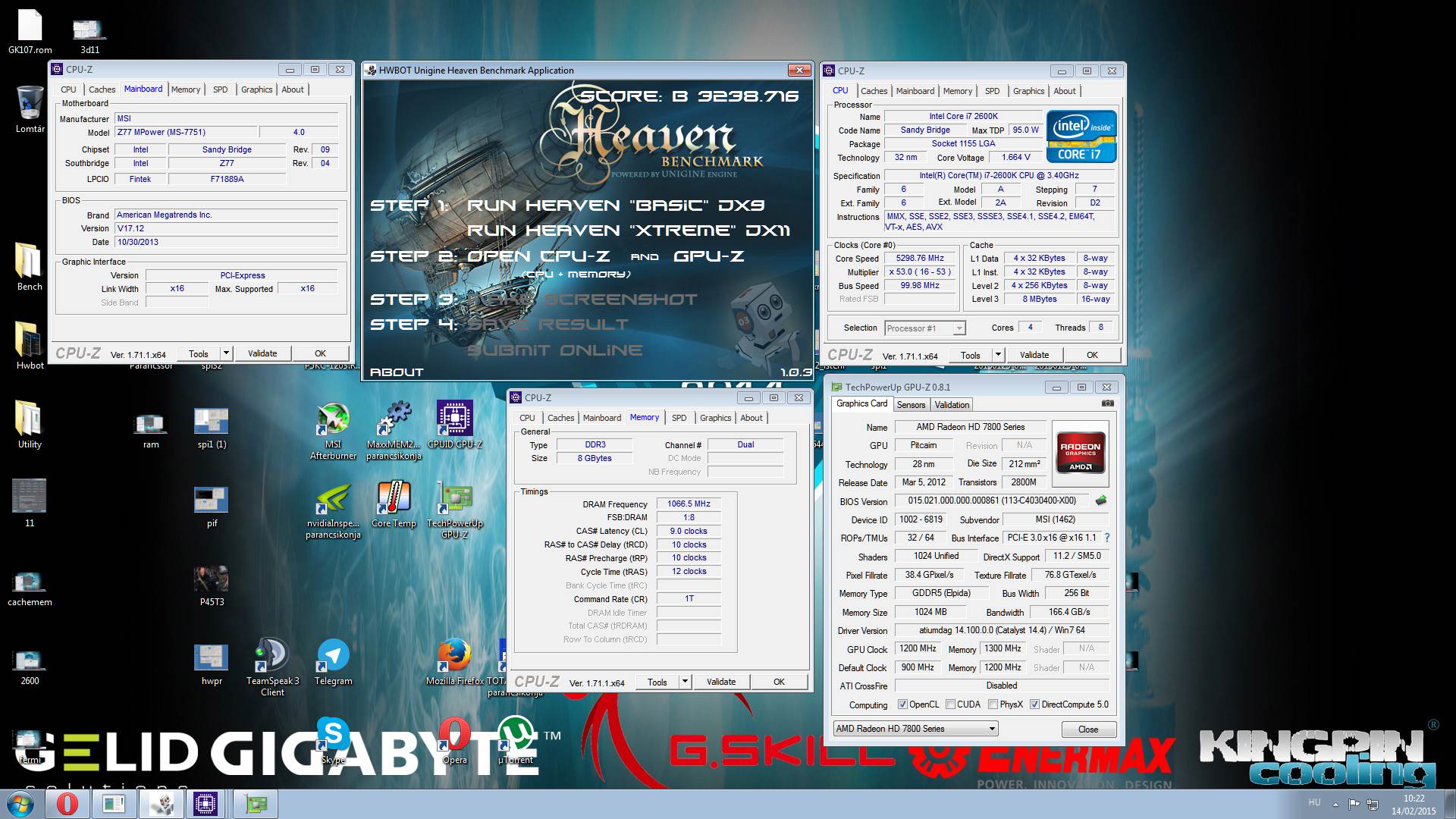This screenshot has height=819, width=1456.
Task: Open Caches tab in the CPU tab CPU-Z window
Action: [x=874, y=91]
